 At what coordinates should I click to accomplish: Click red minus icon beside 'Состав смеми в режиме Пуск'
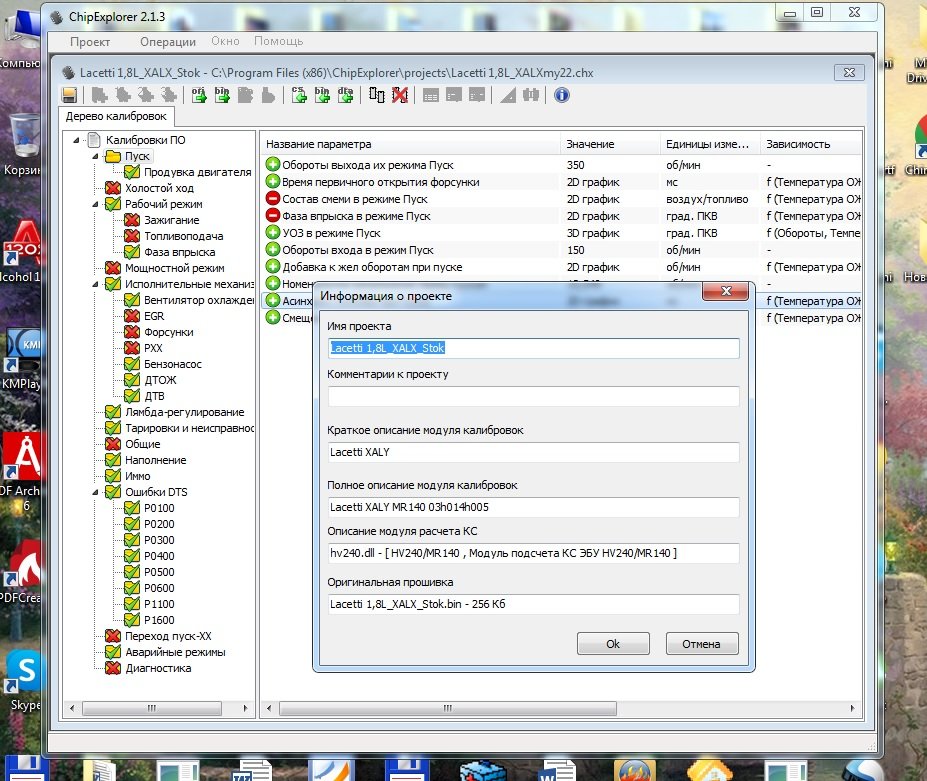[273, 199]
